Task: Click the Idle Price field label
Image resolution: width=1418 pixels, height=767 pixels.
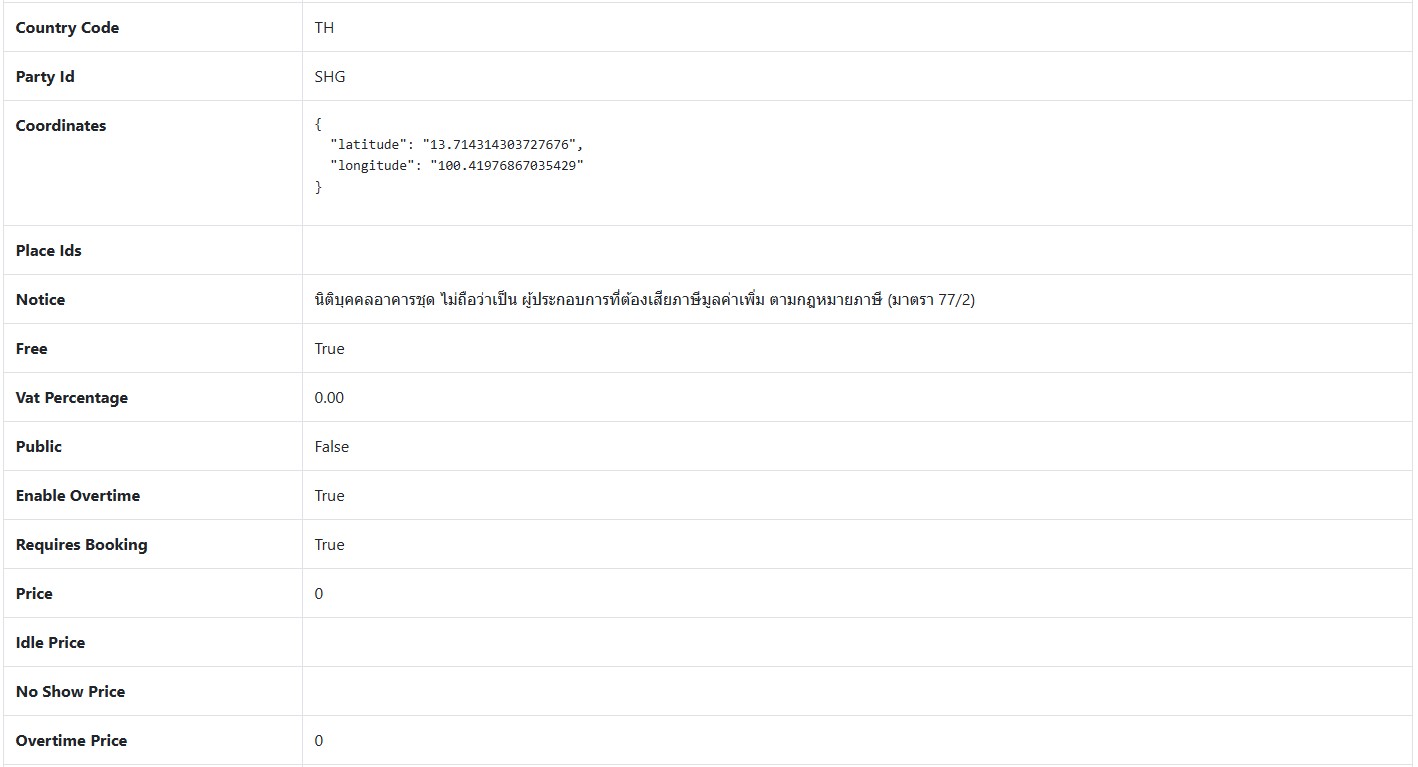Action: [x=50, y=643]
